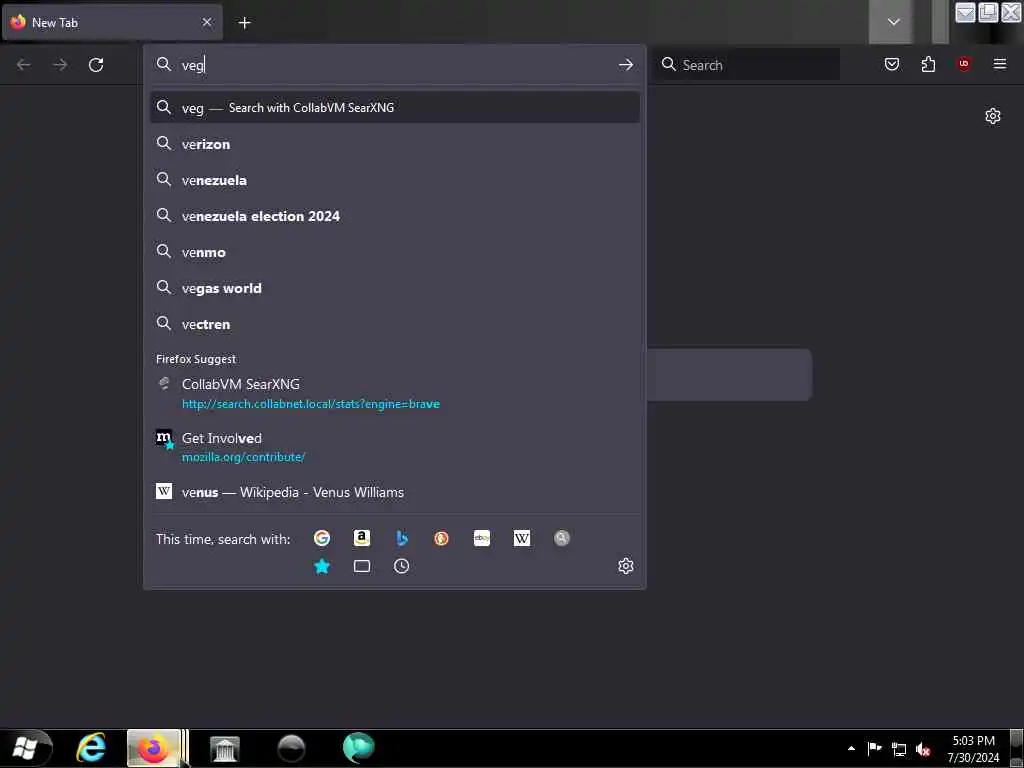The width and height of the screenshot is (1024, 768).
Task: Click the address bar containing "veg"
Action: click(x=395, y=65)
